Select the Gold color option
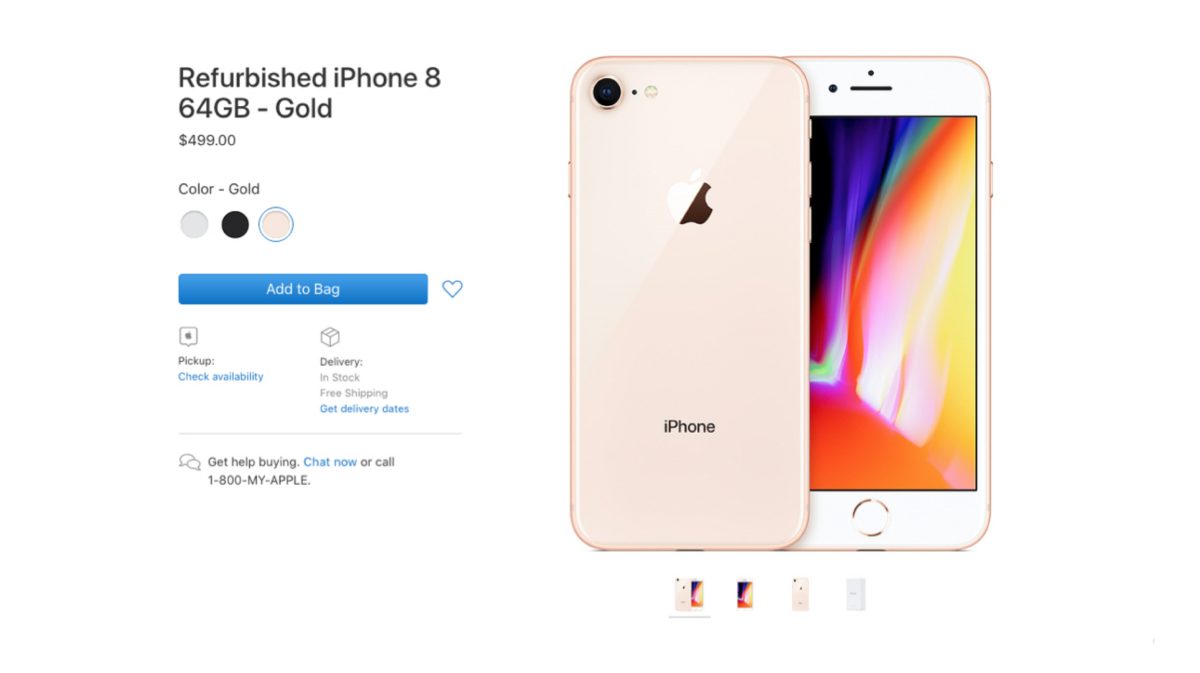Image resolution: width=1200 pixels, height=673 pixels. click(276, 225)
